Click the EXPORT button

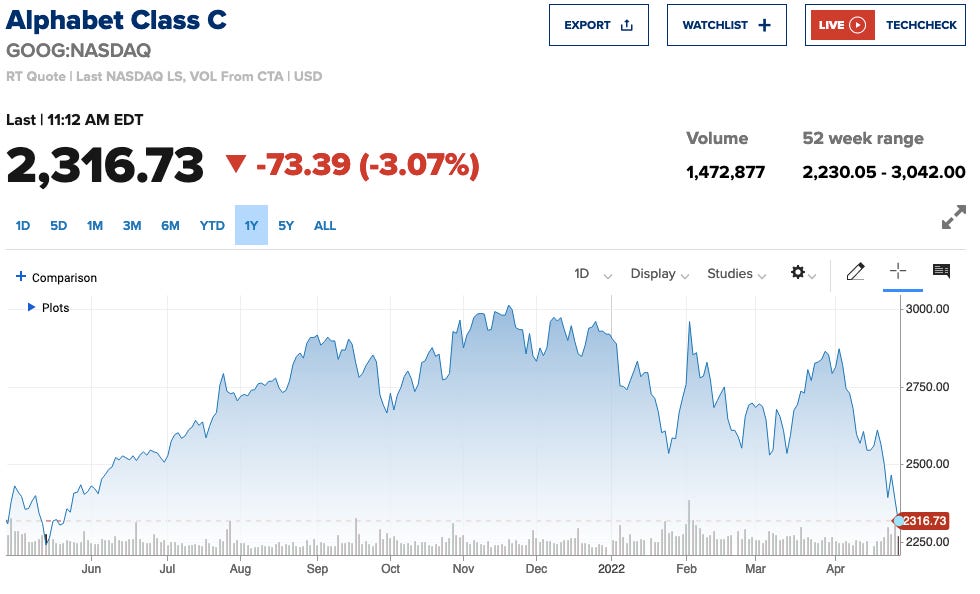point(598,25)
